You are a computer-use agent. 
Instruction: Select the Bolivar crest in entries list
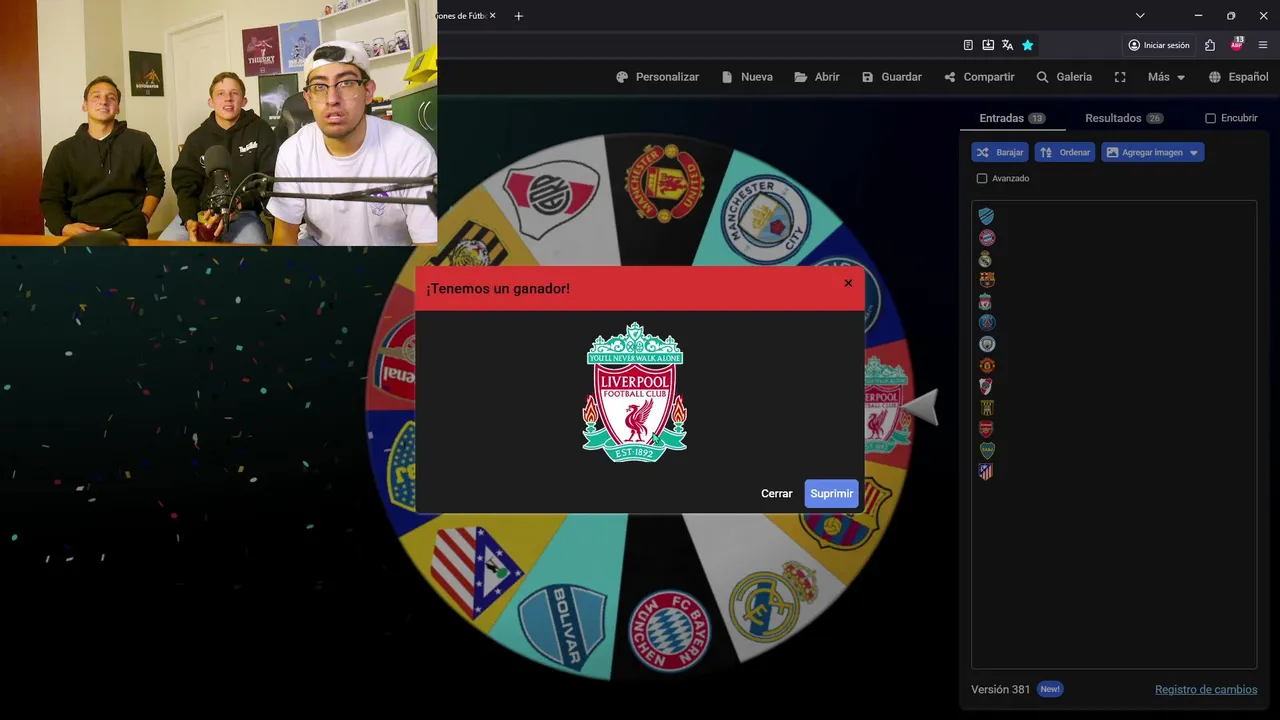coord(986,216)
